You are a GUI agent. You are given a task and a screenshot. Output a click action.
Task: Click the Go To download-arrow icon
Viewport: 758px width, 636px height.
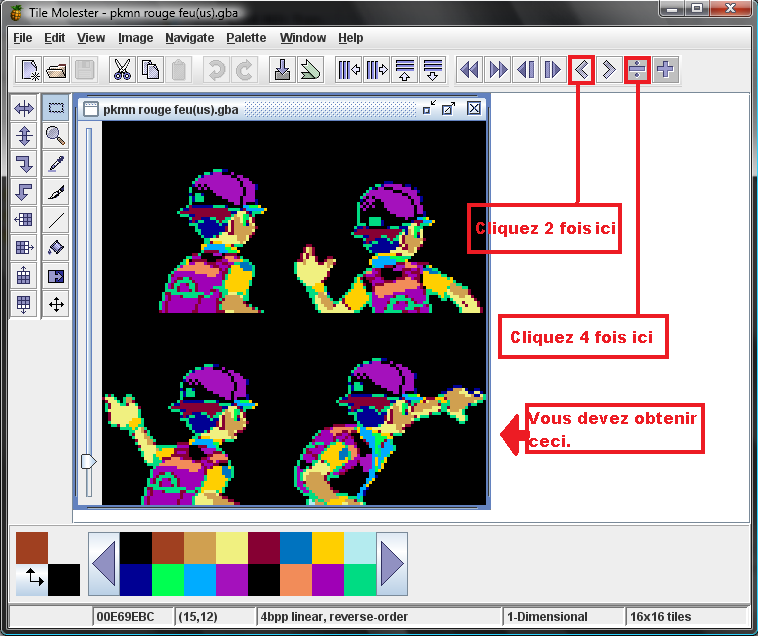pyautogui.click(x=282, y=70)
